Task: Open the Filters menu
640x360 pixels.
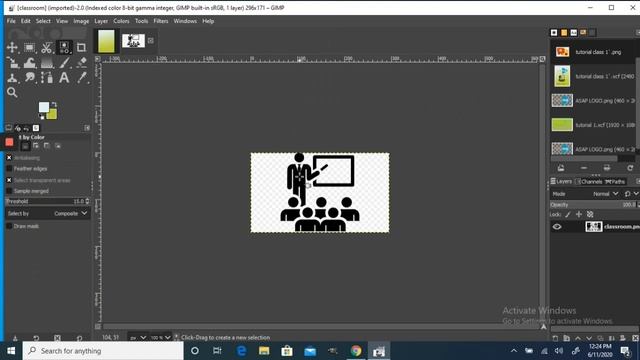Action: 161,21
